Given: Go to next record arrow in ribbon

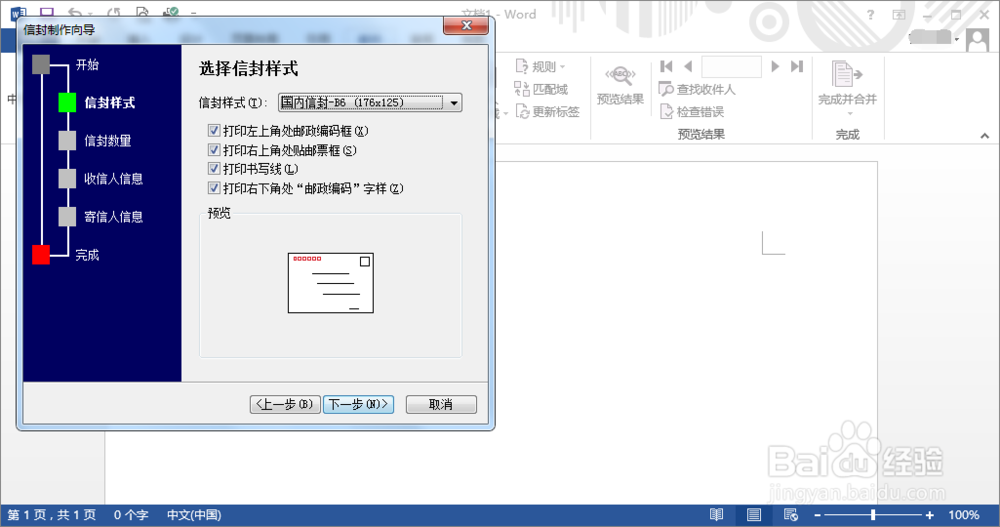Looking at the screenshot, I should point(775,66).
